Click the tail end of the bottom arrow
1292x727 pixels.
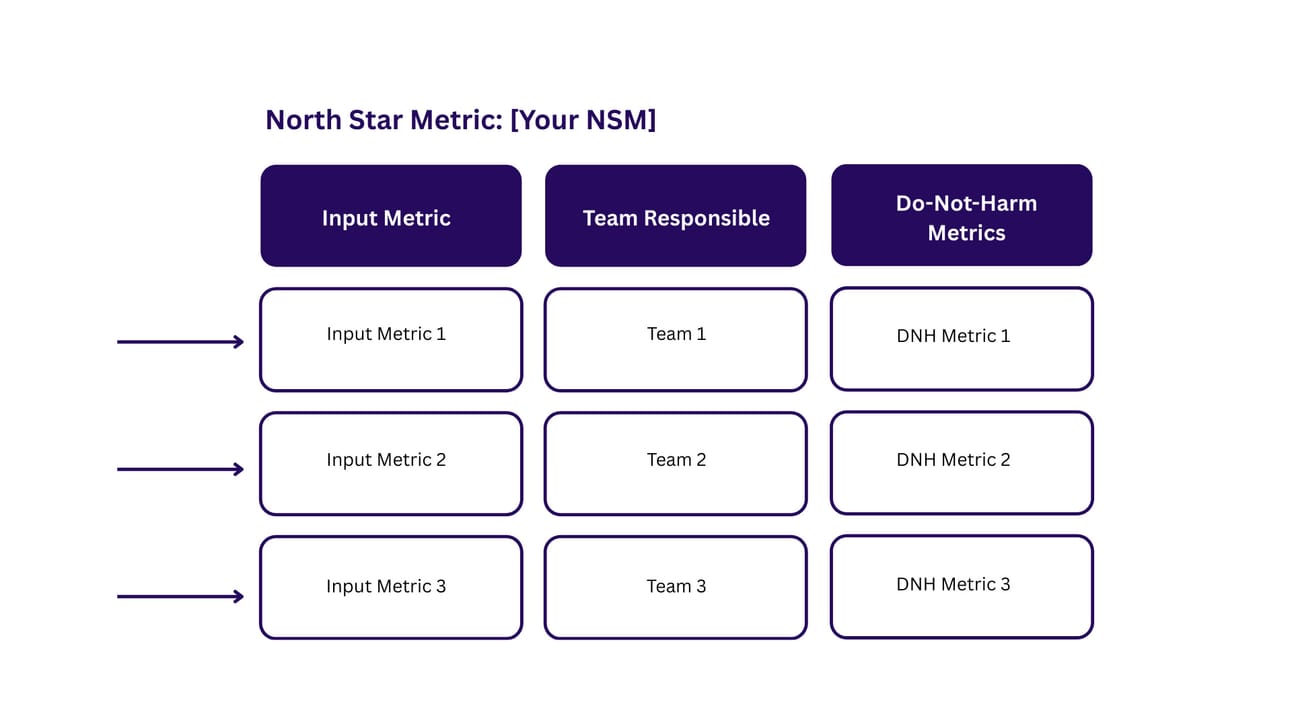click(x=121, y=597)
